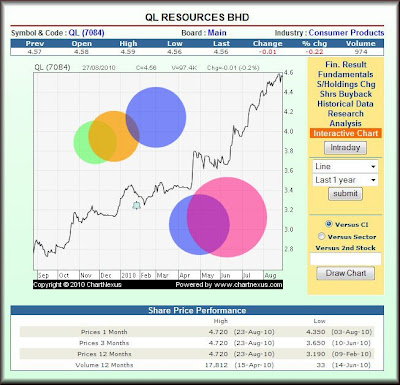Click the Draw Chart button

coord(345,273)
